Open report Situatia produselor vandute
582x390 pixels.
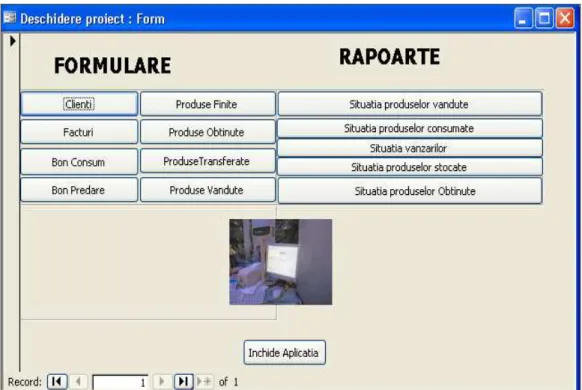coord(410,104)
